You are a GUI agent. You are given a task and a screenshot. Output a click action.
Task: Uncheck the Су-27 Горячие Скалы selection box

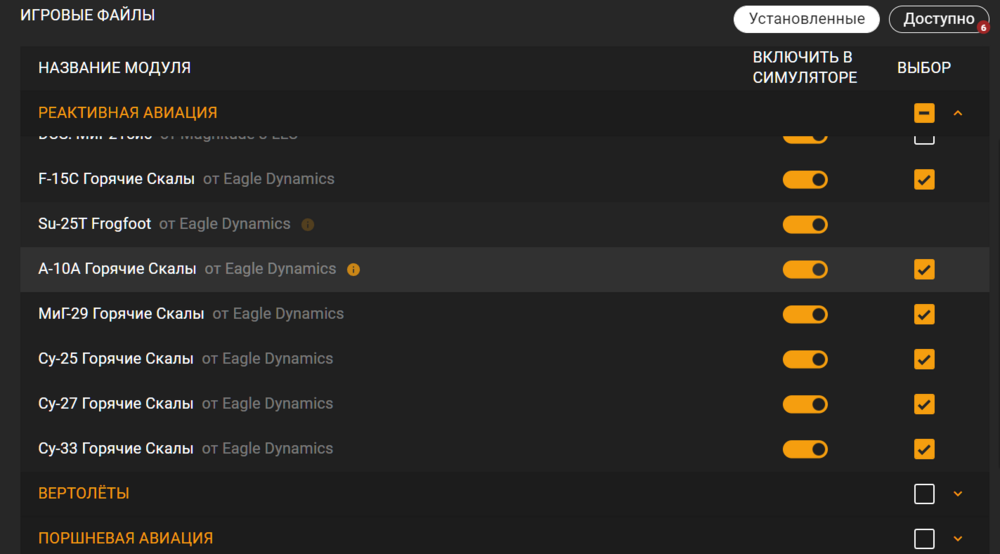(x=924, y=404)
